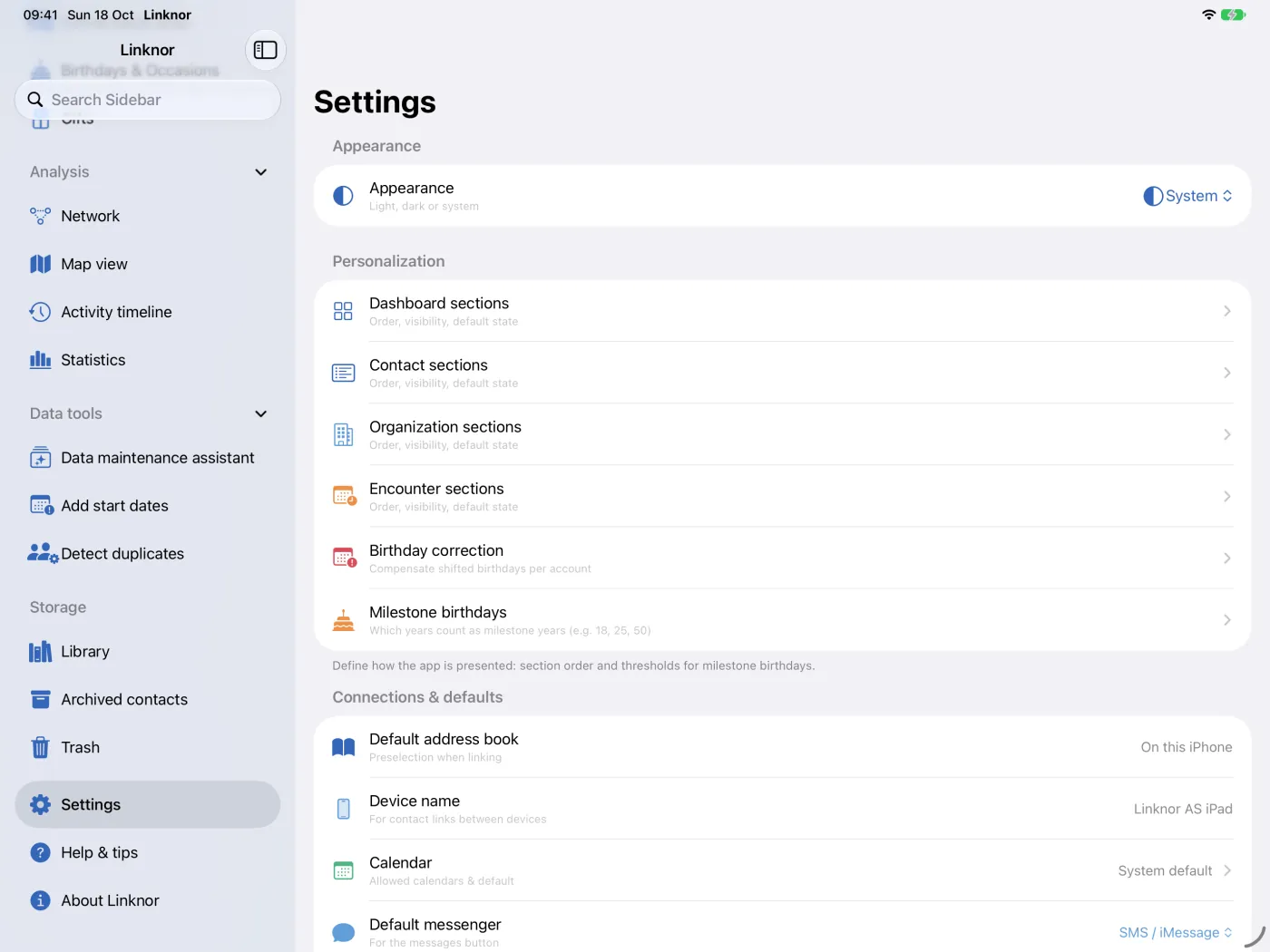Change Default messenger SMS / iMessage selector

(x=1175, y=932)
